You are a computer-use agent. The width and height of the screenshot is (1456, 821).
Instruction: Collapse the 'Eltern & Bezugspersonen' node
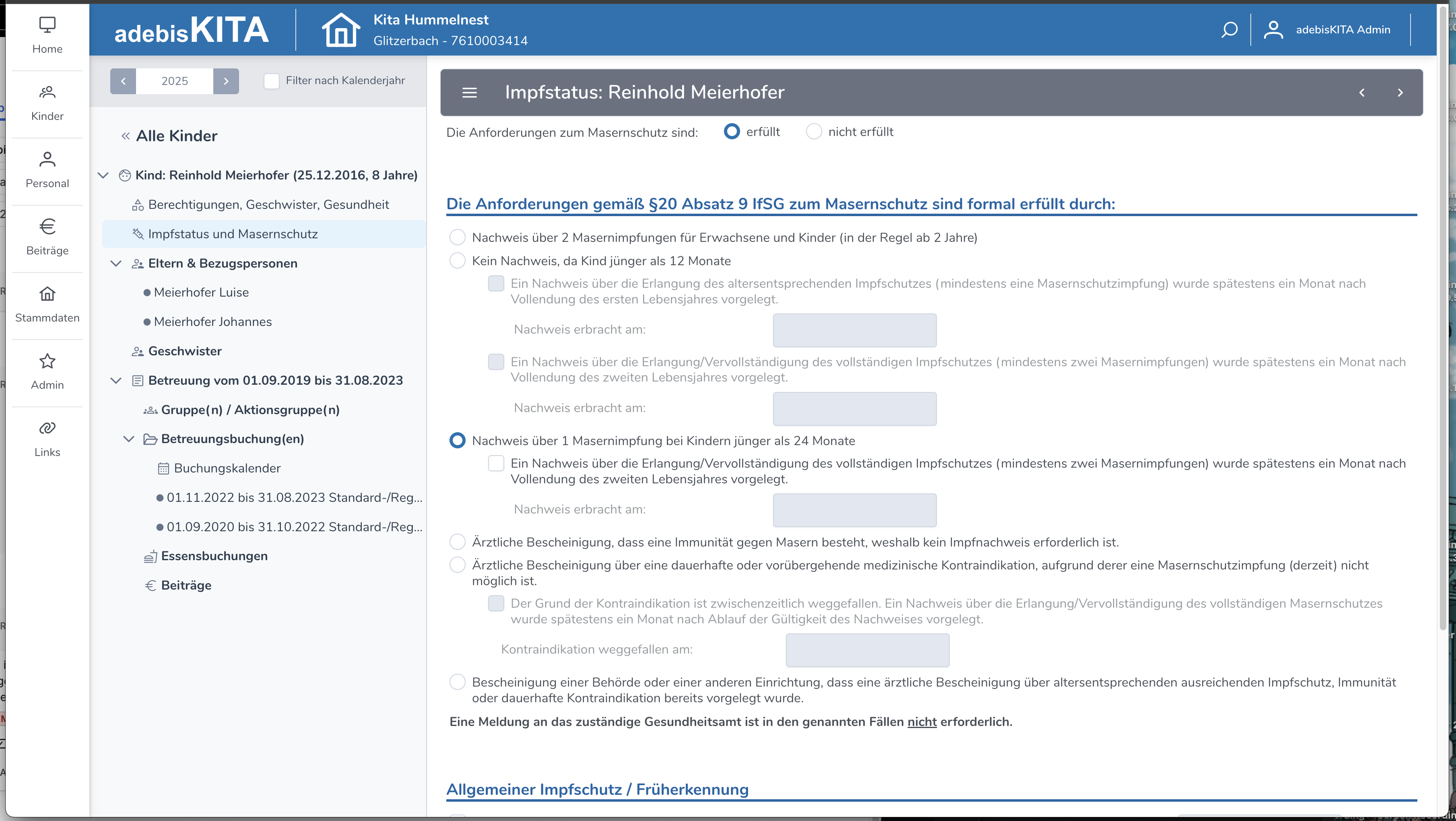116,264
